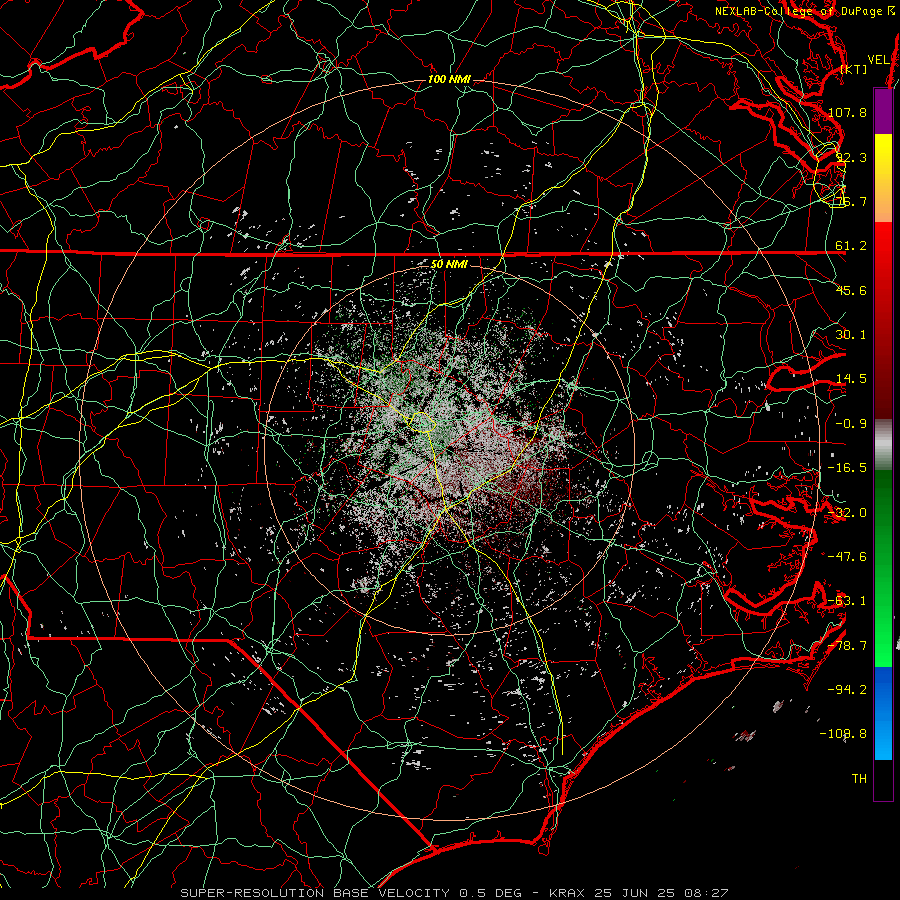This screenshot has width=900, height=900.
Task: Click the -78.7 scale value
Action: [847, 646]
